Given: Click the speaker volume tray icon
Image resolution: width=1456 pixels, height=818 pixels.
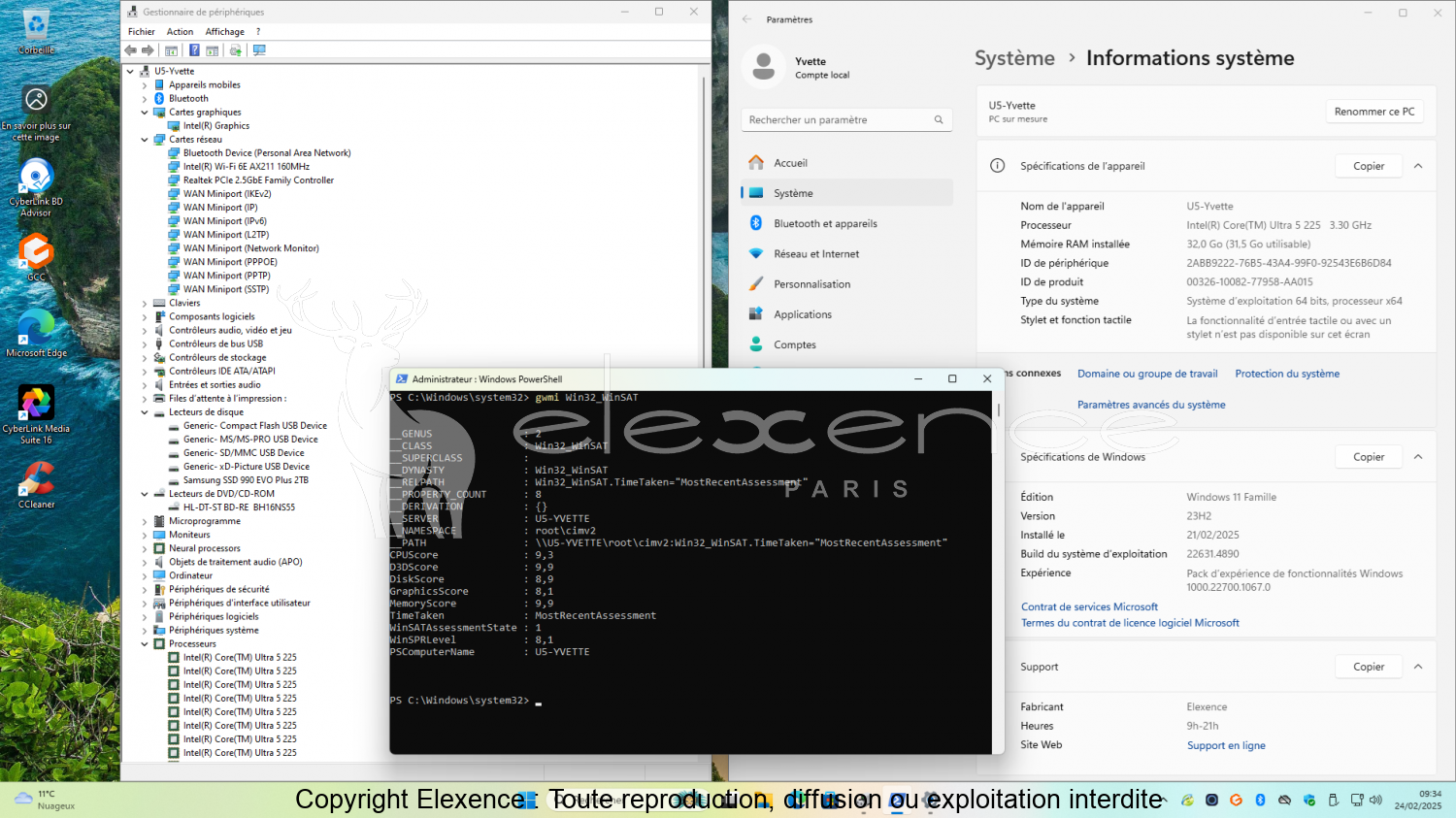Looking at the screenshot, I should [1375, 800].
